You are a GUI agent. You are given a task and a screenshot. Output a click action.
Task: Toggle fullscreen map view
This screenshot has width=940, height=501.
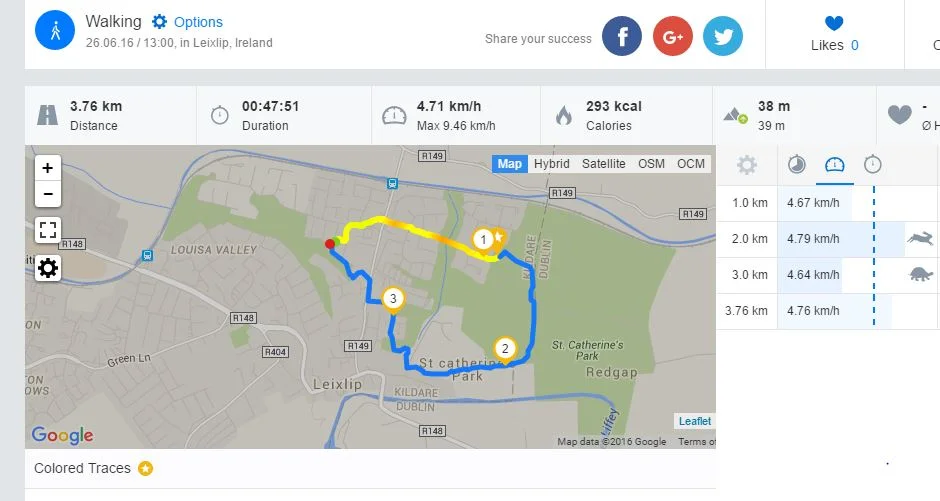(48, 230)
